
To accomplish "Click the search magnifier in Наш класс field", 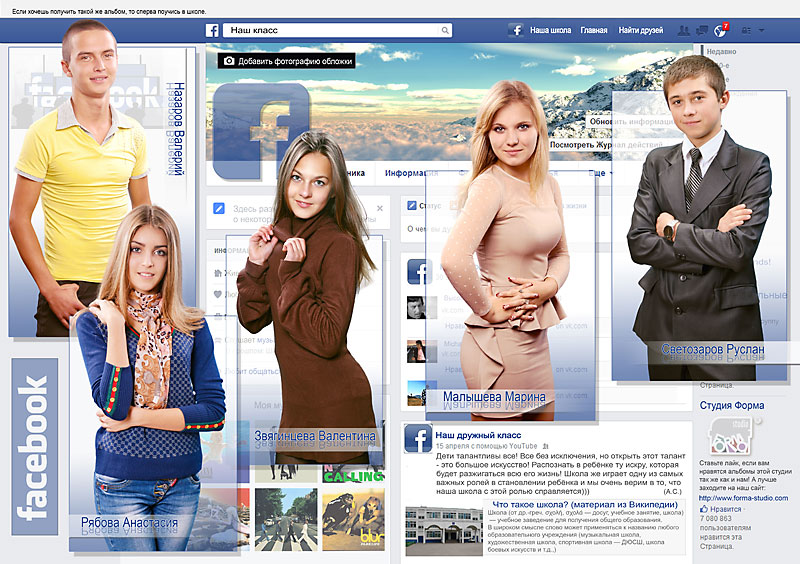I will click(x=445, y=31).
